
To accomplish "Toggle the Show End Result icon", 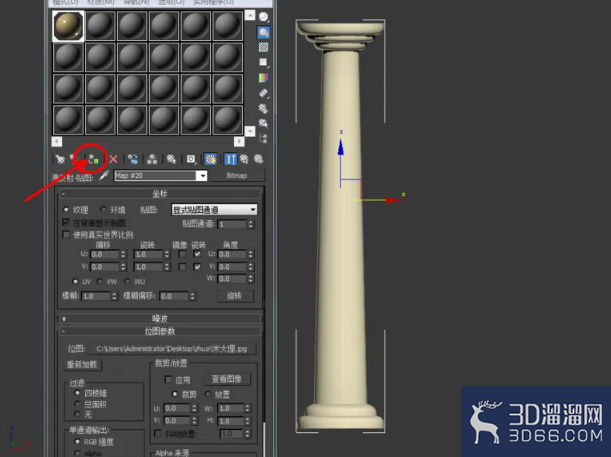I will click(230, 159).
